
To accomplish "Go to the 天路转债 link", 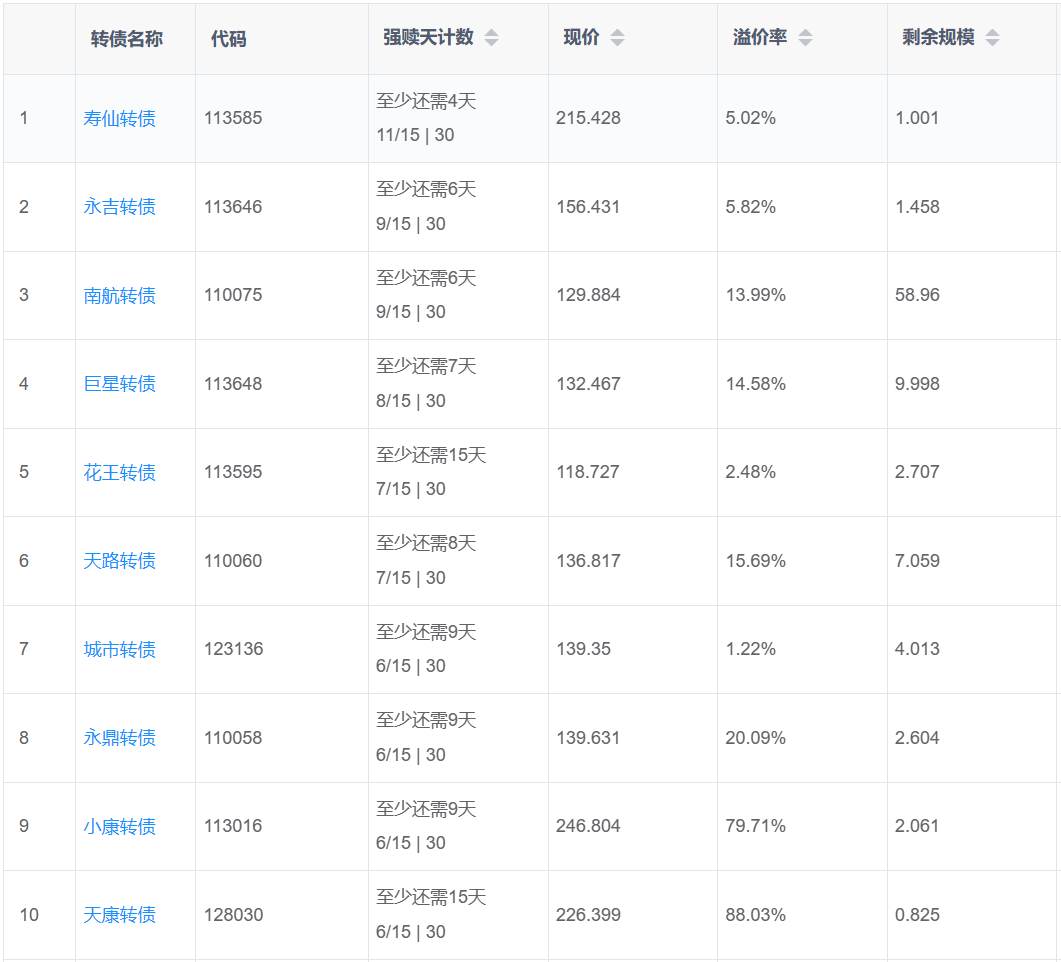I will (120, 561).
